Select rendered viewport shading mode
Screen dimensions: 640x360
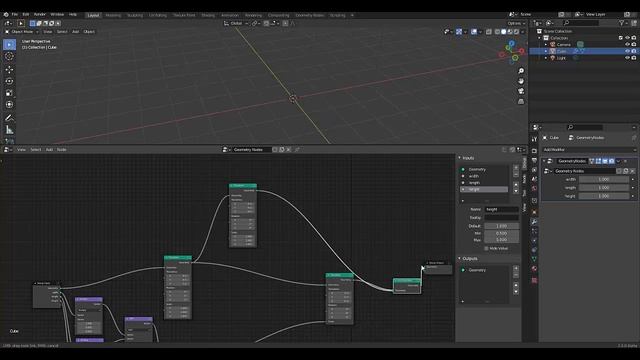(516, 32)
